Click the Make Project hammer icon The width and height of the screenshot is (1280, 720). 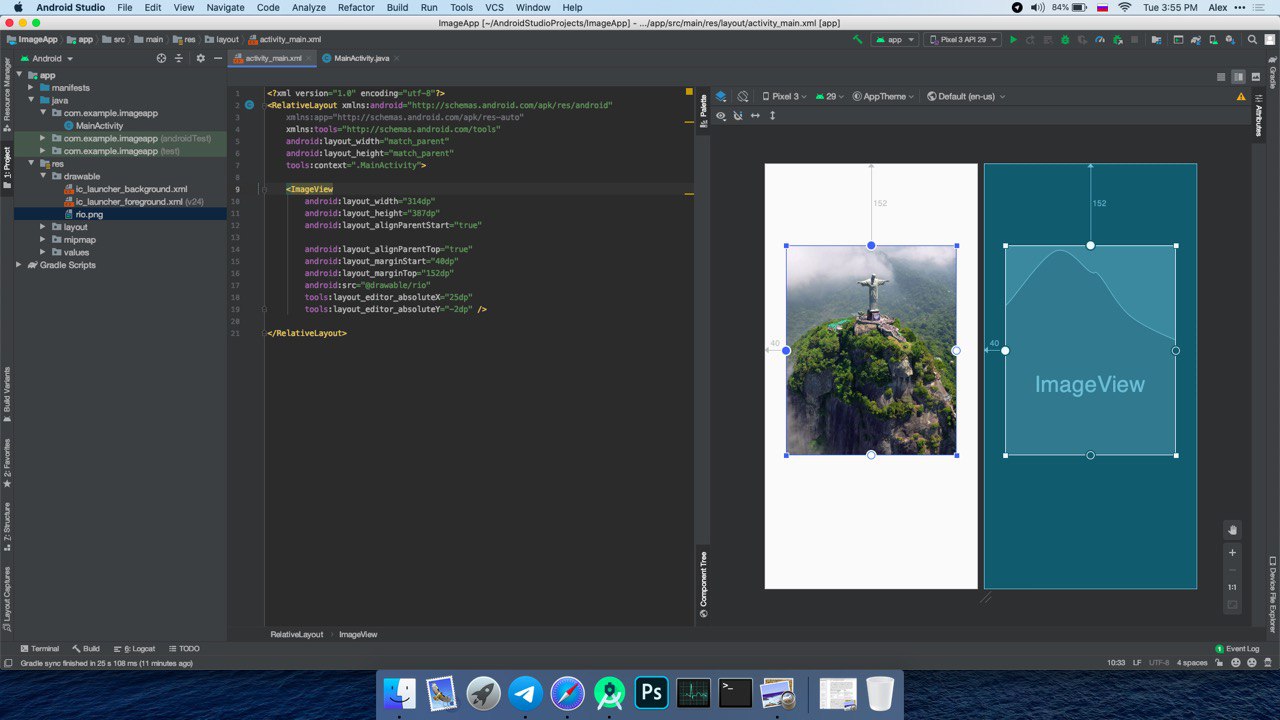(857, 40)
